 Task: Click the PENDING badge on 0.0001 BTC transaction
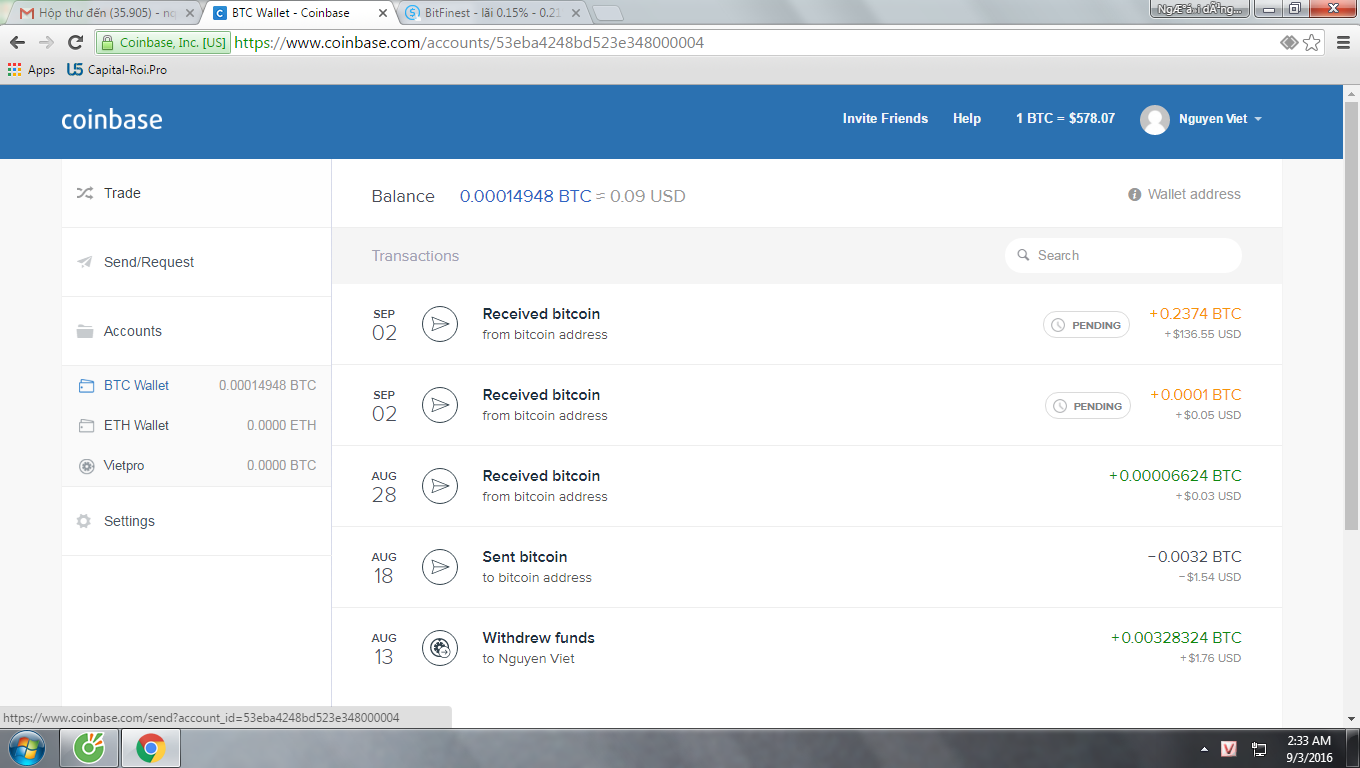(1088, 406)
